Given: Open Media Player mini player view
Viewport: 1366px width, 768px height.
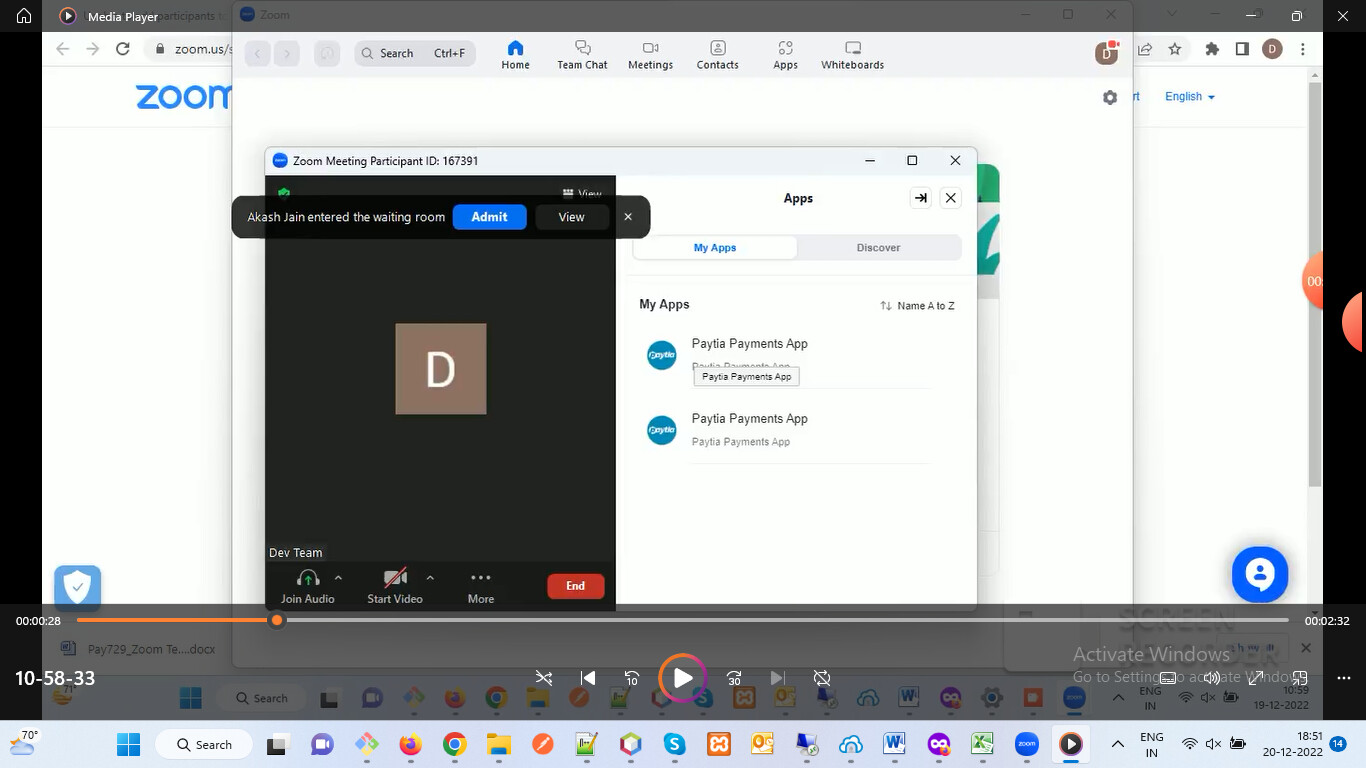Looking at the screenshot, I should pyautogui.click(x=1299, y=678).
